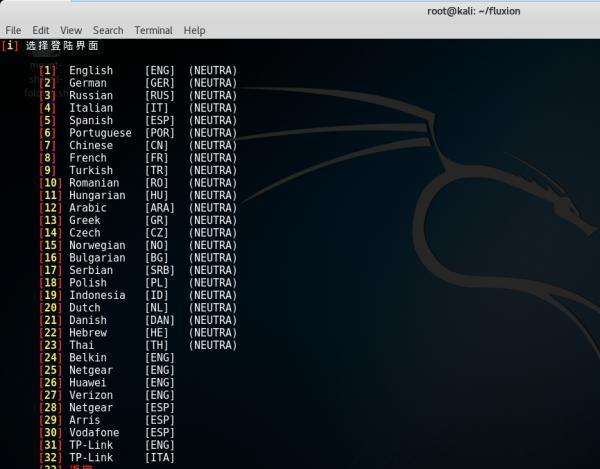
Task: Click the Czech list entry
Action: [85, 233]
